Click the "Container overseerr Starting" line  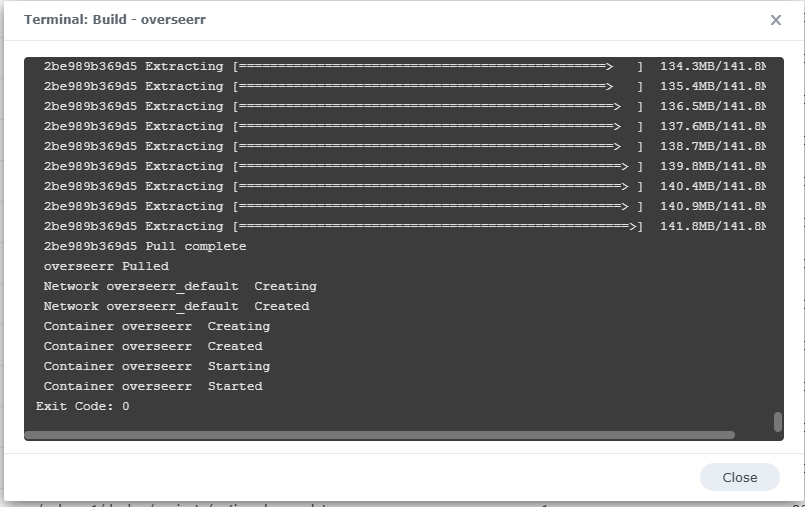pos(157,366)
